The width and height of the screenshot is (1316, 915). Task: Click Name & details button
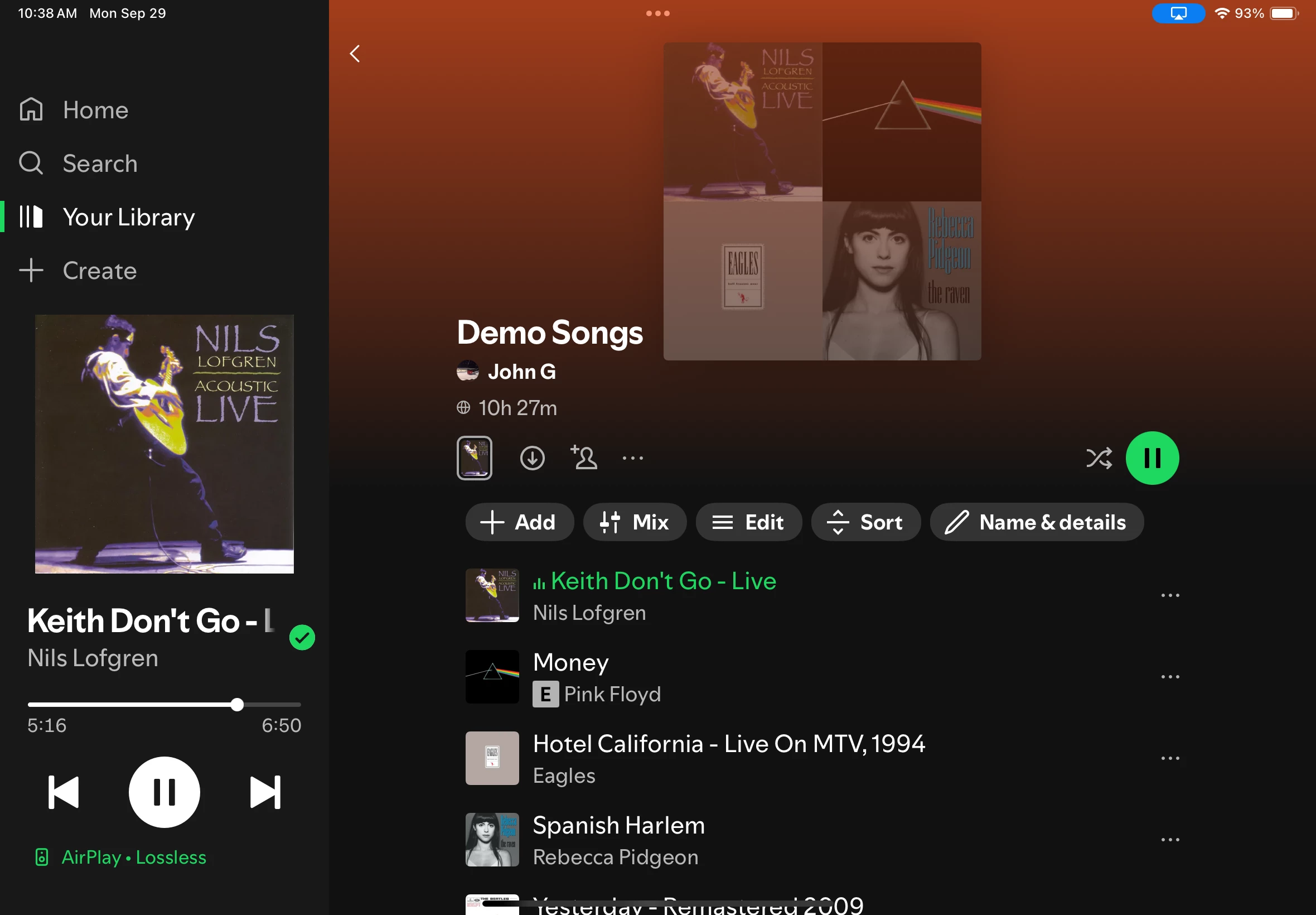(1036, 522)
